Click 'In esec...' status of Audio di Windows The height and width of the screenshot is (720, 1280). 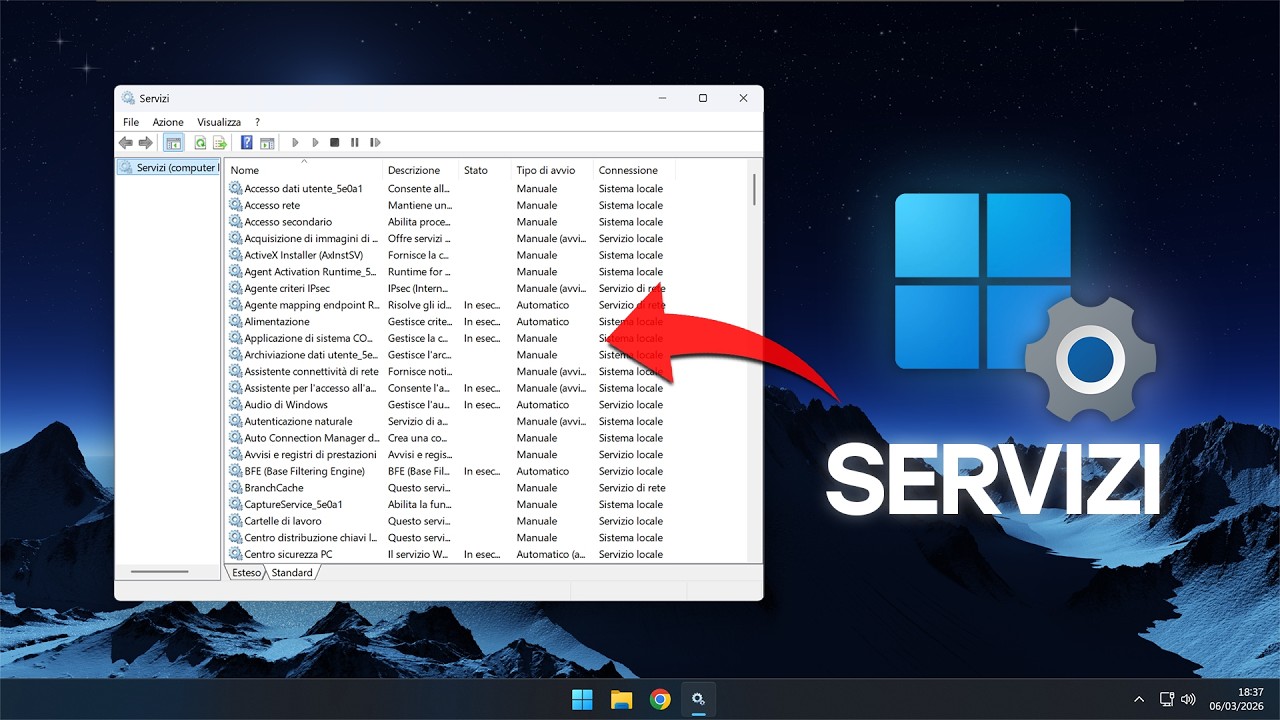click(x=482, y=405)
